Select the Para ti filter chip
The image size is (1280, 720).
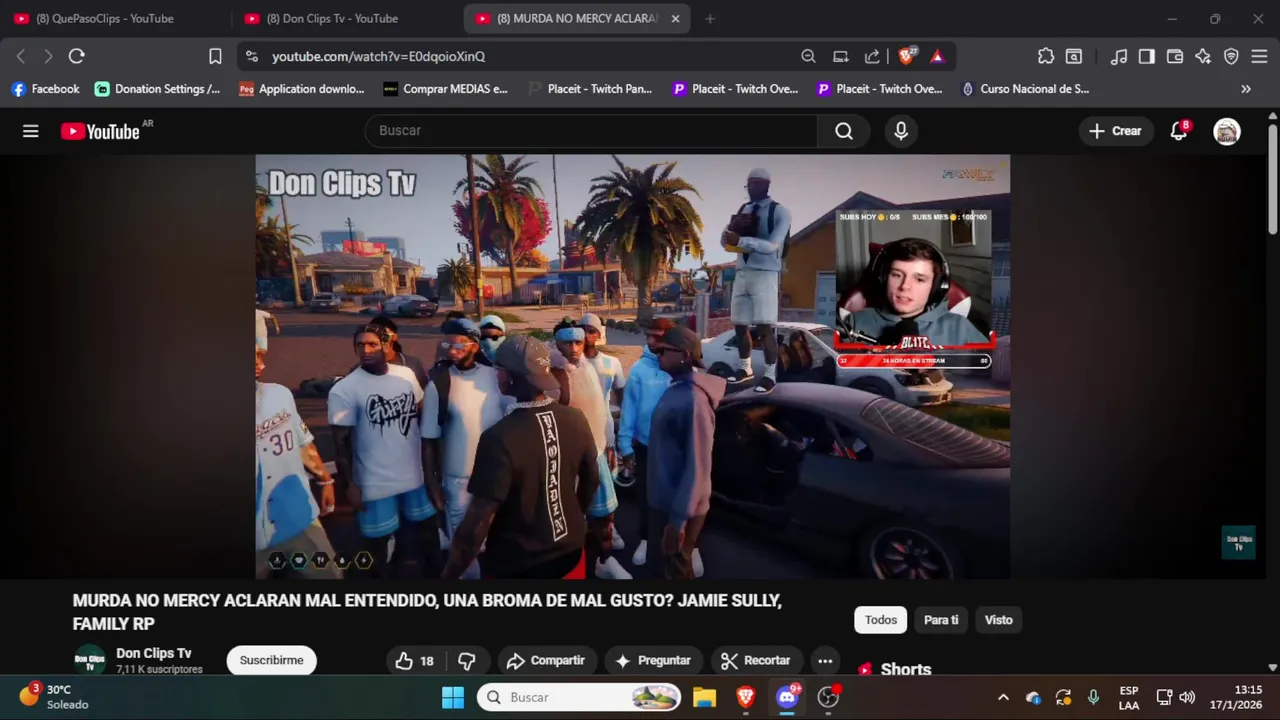941,620
